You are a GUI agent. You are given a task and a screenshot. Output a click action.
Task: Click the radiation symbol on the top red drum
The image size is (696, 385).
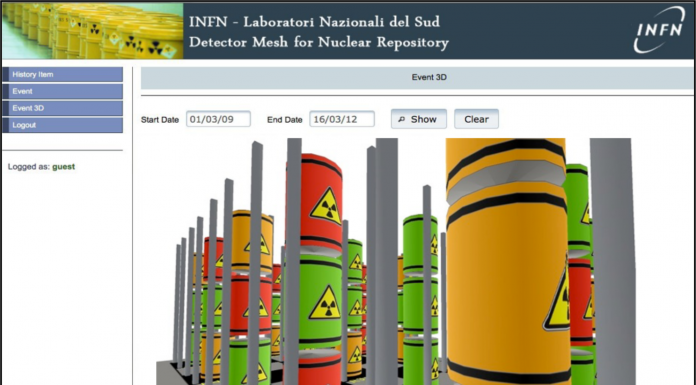tap(327, 206)
